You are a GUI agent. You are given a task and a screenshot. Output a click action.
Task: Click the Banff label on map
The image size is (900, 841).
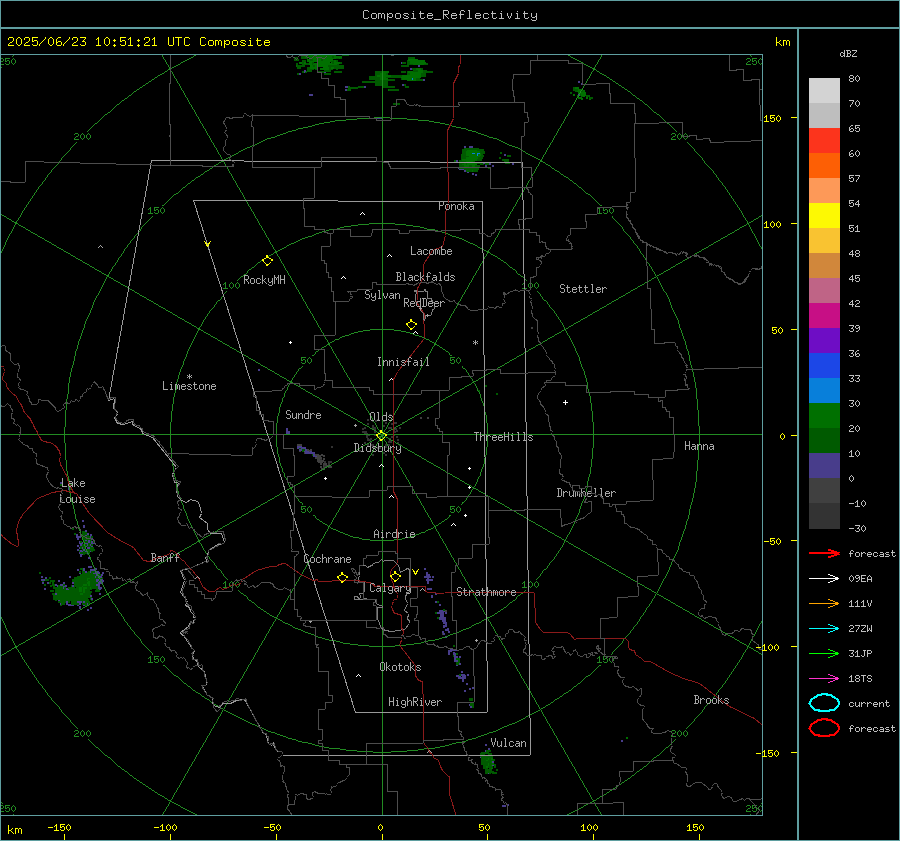[x=165, y=557]
